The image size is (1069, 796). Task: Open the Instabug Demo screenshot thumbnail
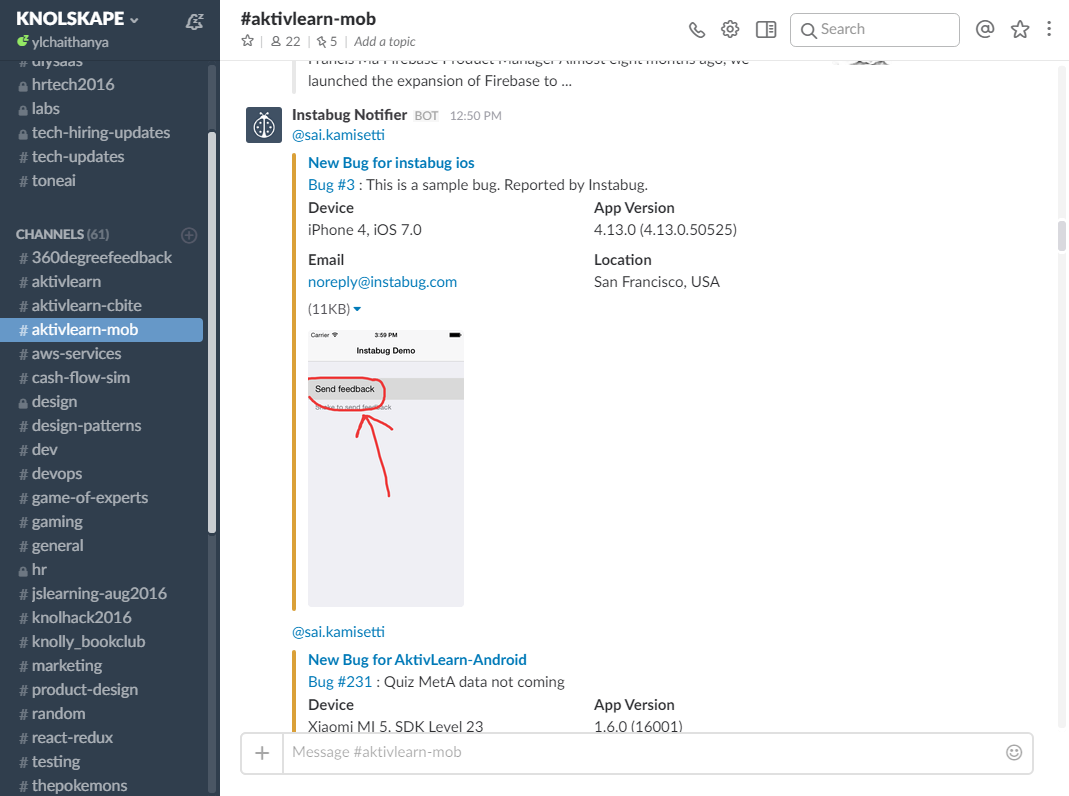(386, 468)
